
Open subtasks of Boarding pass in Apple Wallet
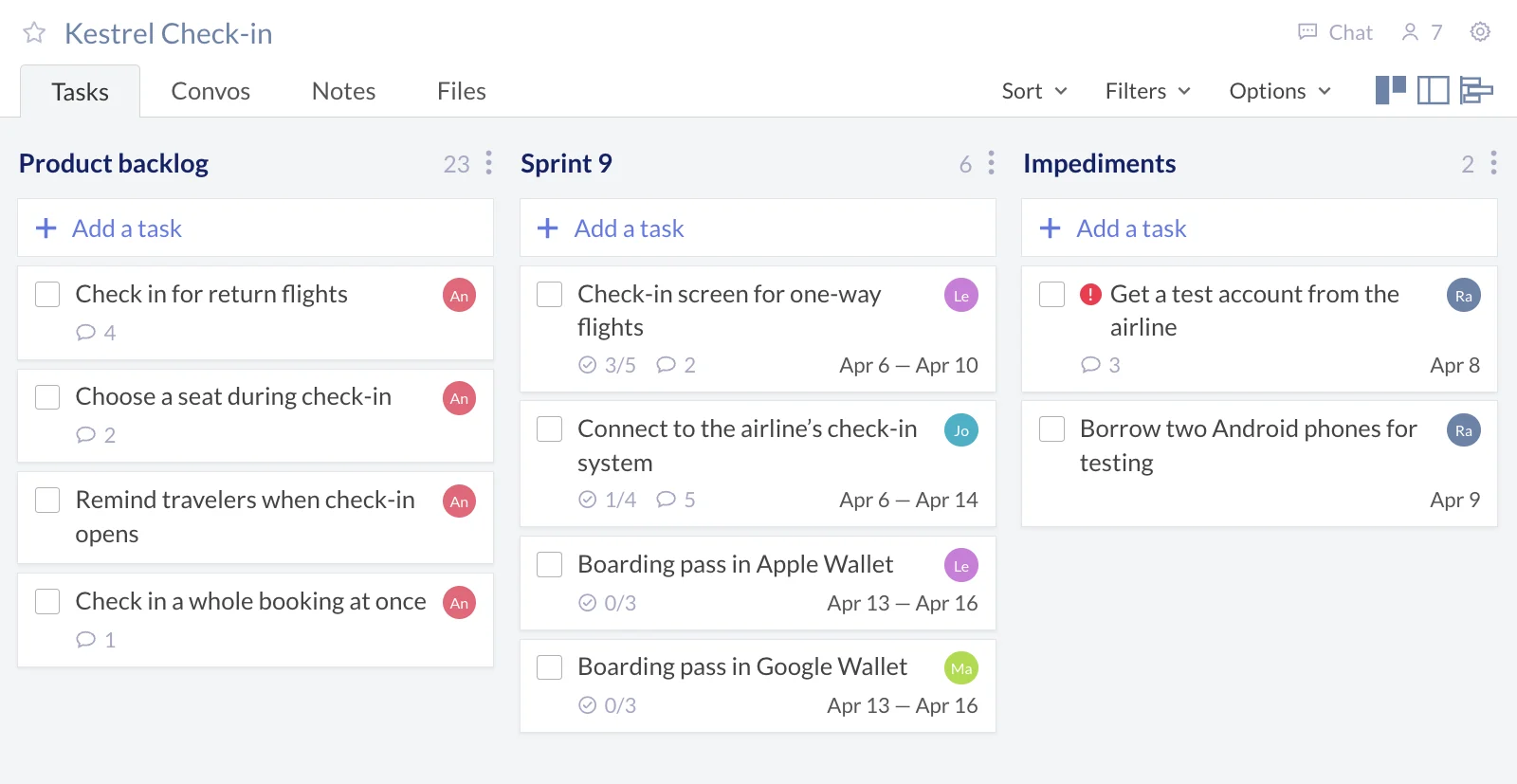pos(607,603)
